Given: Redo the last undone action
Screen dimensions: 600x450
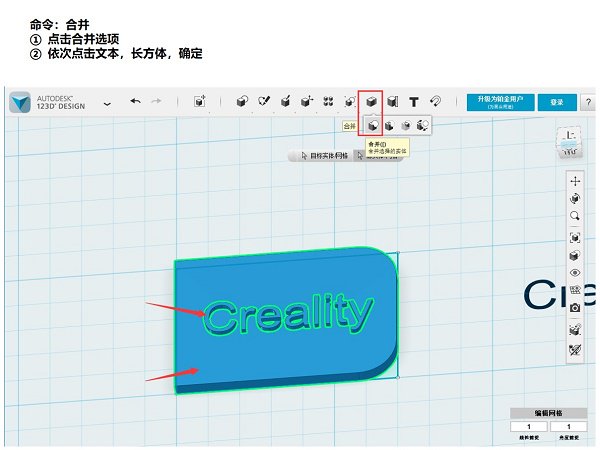Looking at the screenshot, I should click(156, 101).
